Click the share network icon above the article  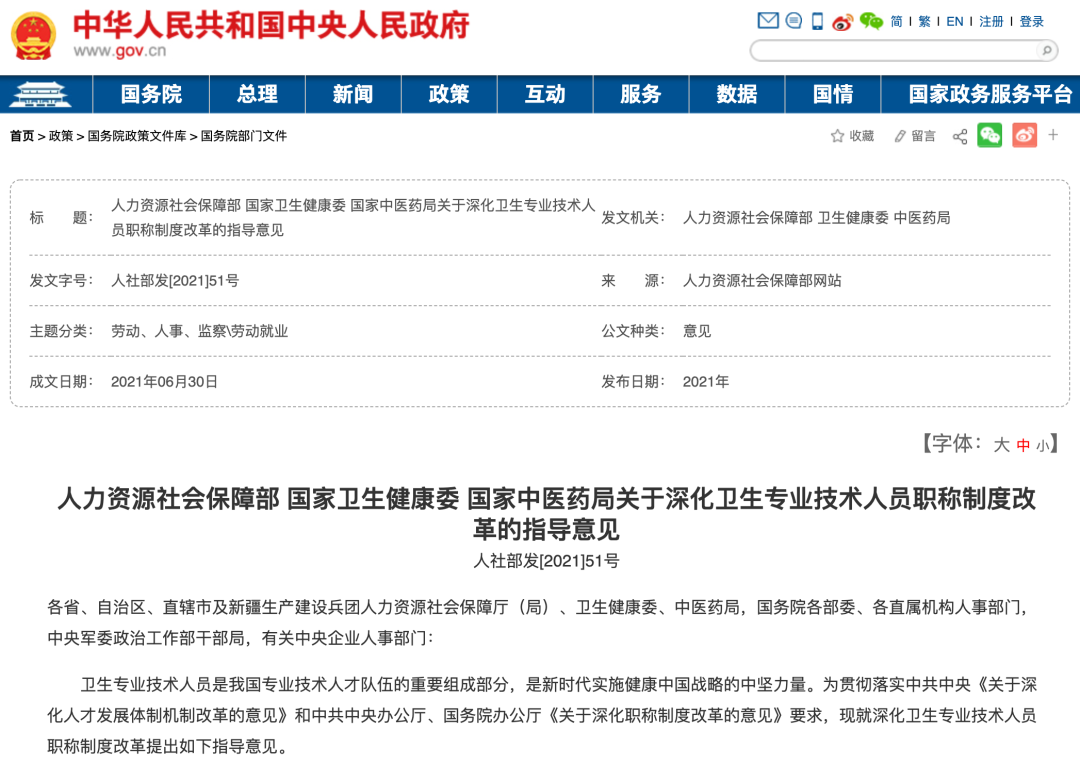[x=960, y=135]
